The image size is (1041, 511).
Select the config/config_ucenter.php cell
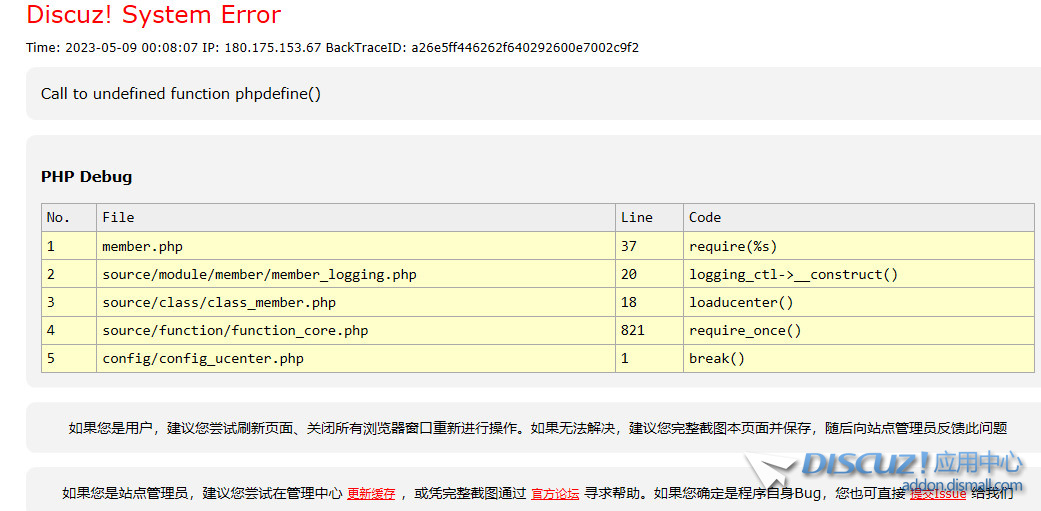coord(203,358)
